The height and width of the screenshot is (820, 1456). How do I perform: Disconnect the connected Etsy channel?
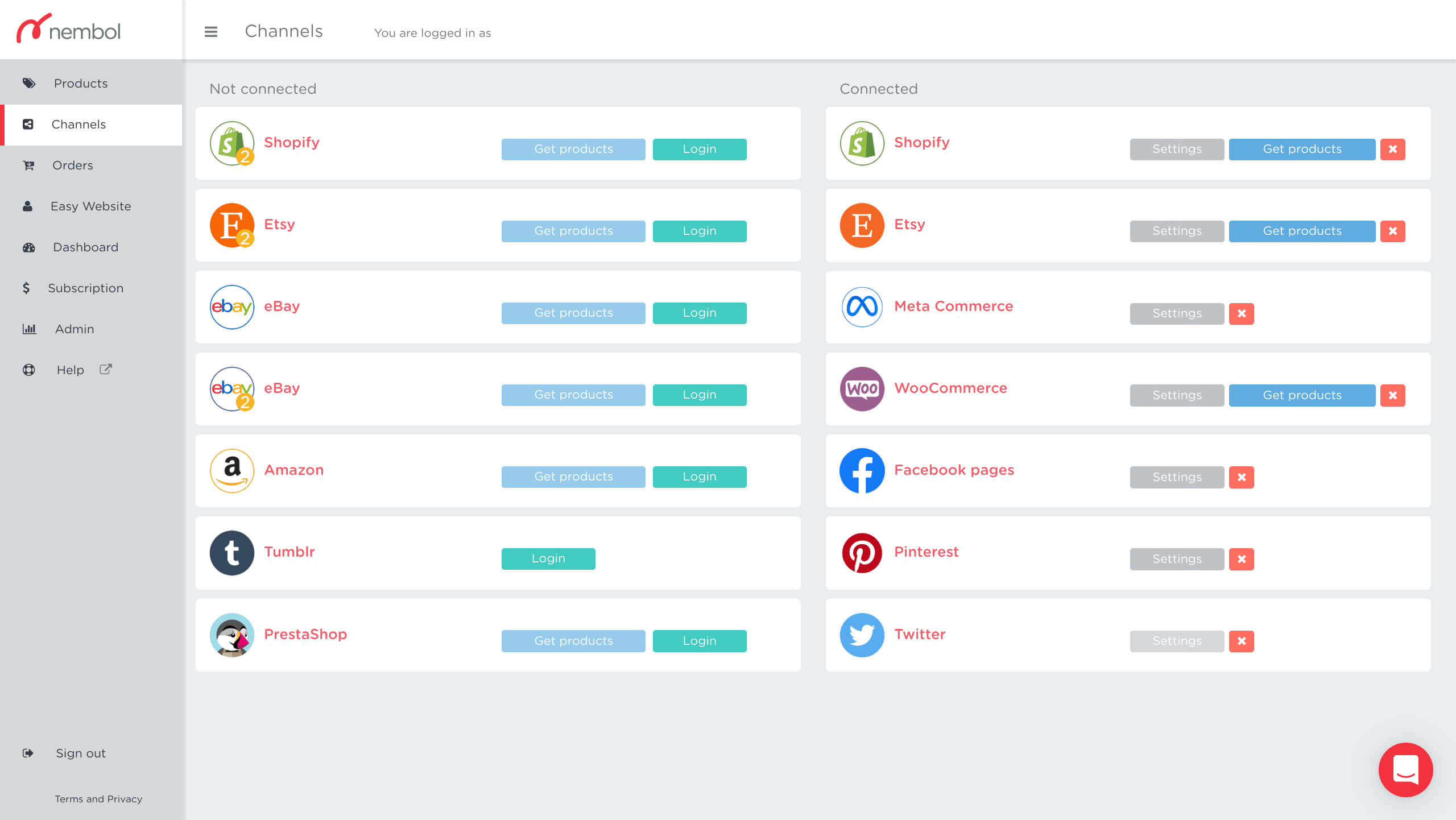(1392, 231)
